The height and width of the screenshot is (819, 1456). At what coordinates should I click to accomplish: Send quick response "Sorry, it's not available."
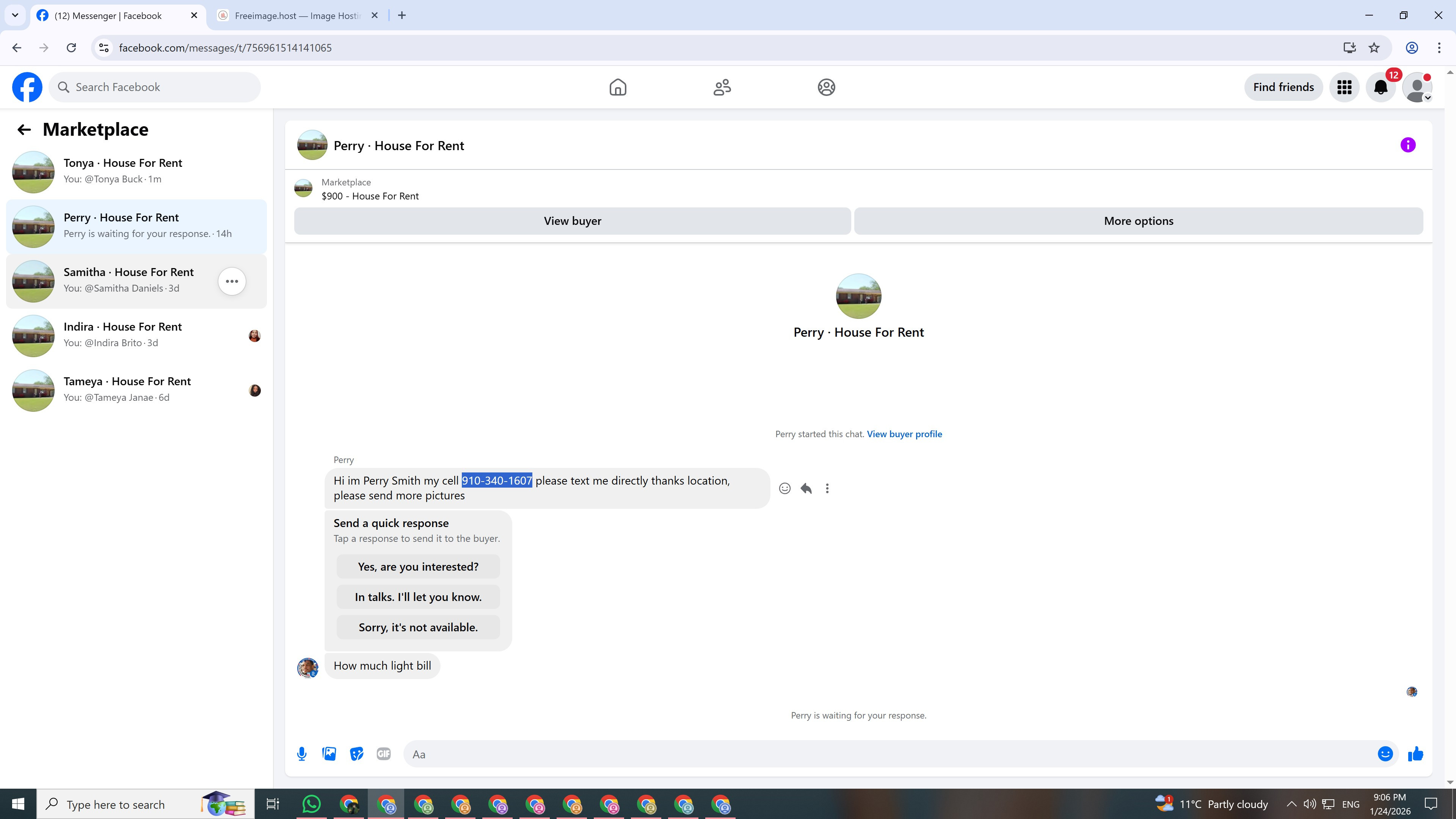[x=418, y=628]
